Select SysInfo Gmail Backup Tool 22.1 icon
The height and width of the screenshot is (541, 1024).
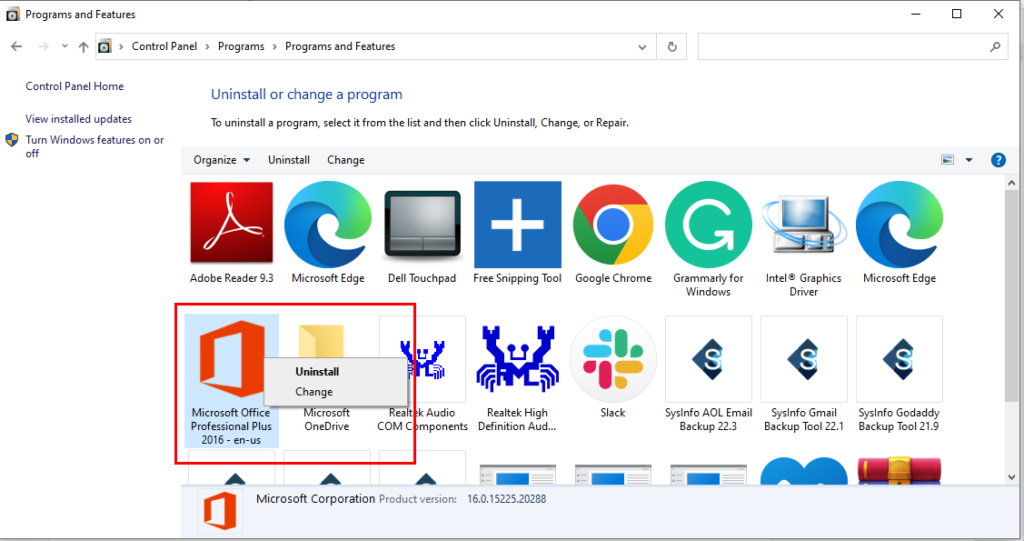[x=804, y=359]
